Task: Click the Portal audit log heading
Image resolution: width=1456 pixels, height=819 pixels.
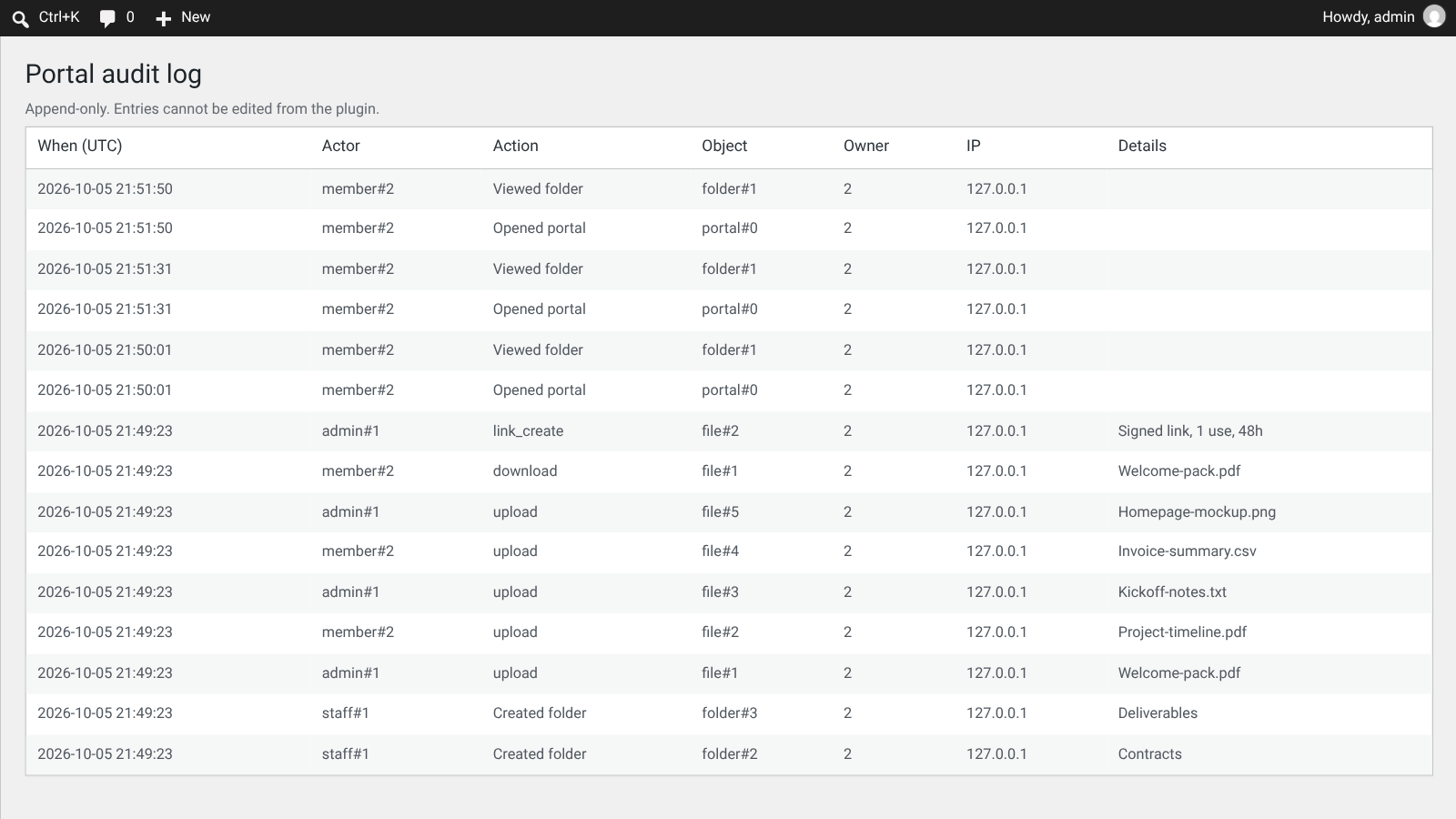Action: (114, 74)
